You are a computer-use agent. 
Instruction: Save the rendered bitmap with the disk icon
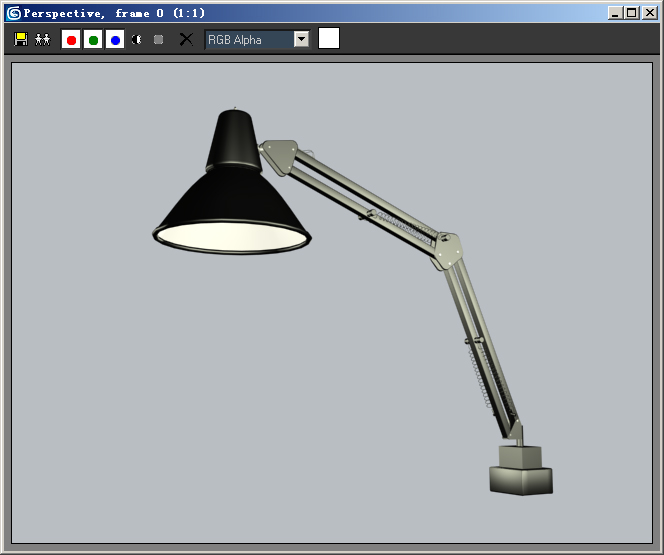point(21,39)
